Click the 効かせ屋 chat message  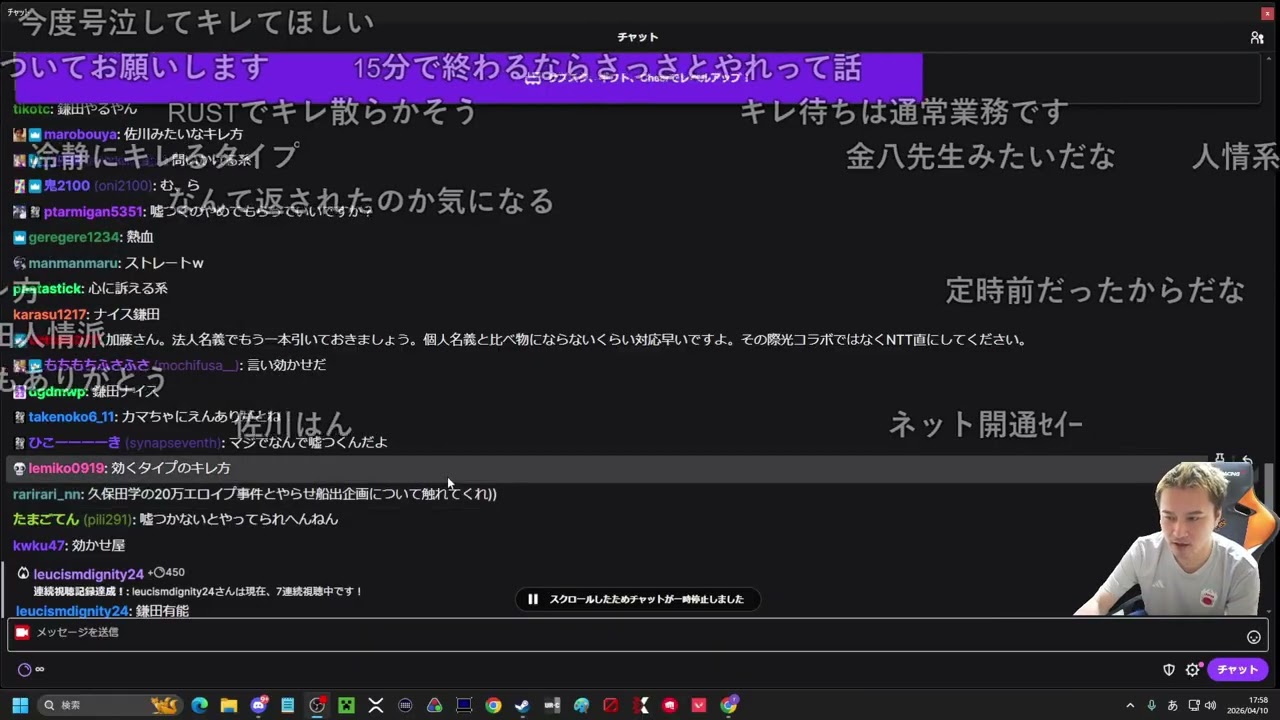click(x=98, y=545)
